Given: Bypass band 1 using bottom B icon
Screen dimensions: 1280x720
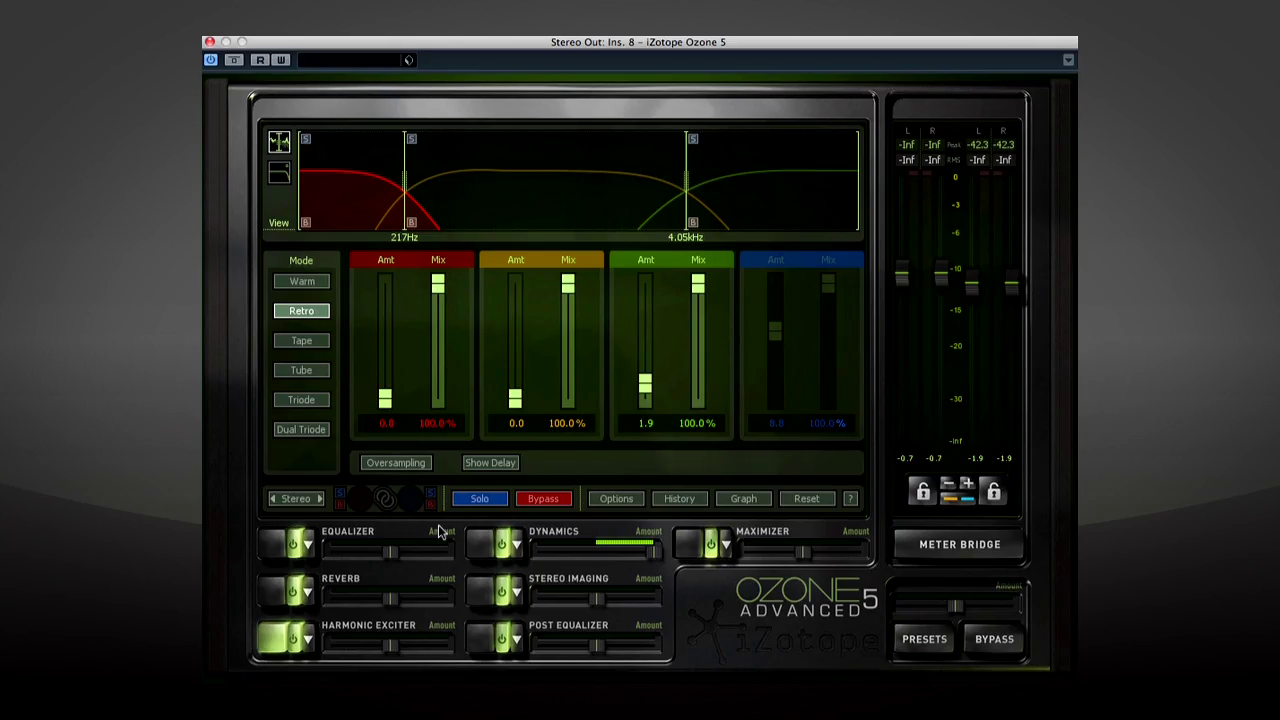Looking at the screenshot, I should (306, 223).
